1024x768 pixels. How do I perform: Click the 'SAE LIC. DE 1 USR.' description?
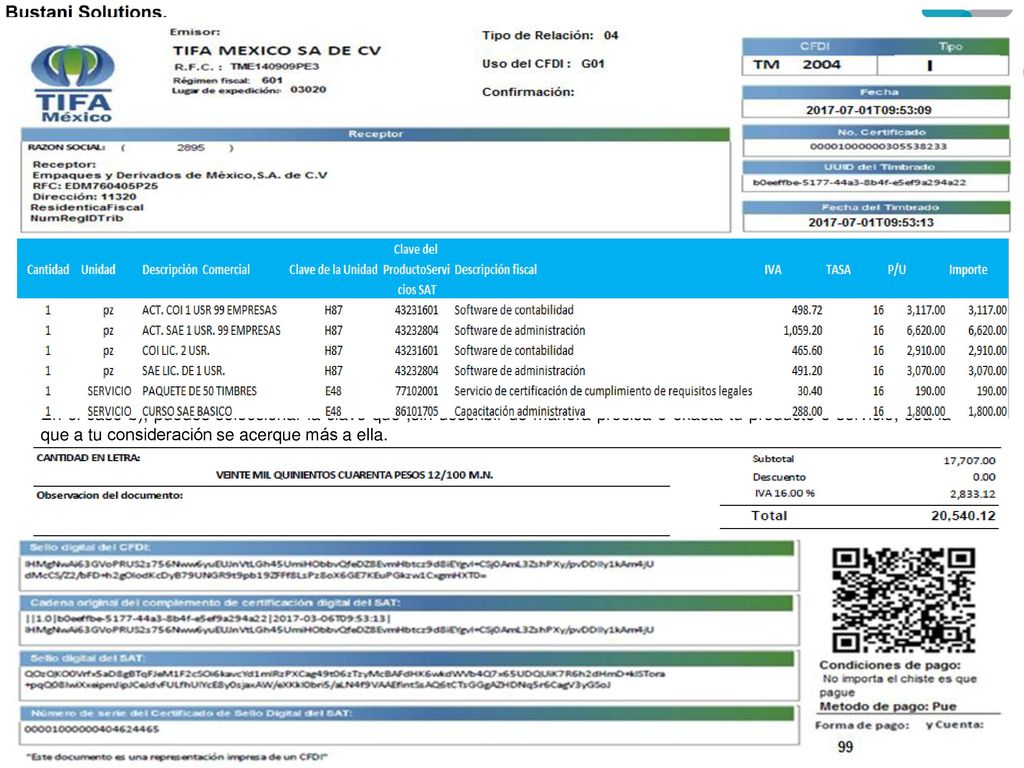(x=183, y=371)
